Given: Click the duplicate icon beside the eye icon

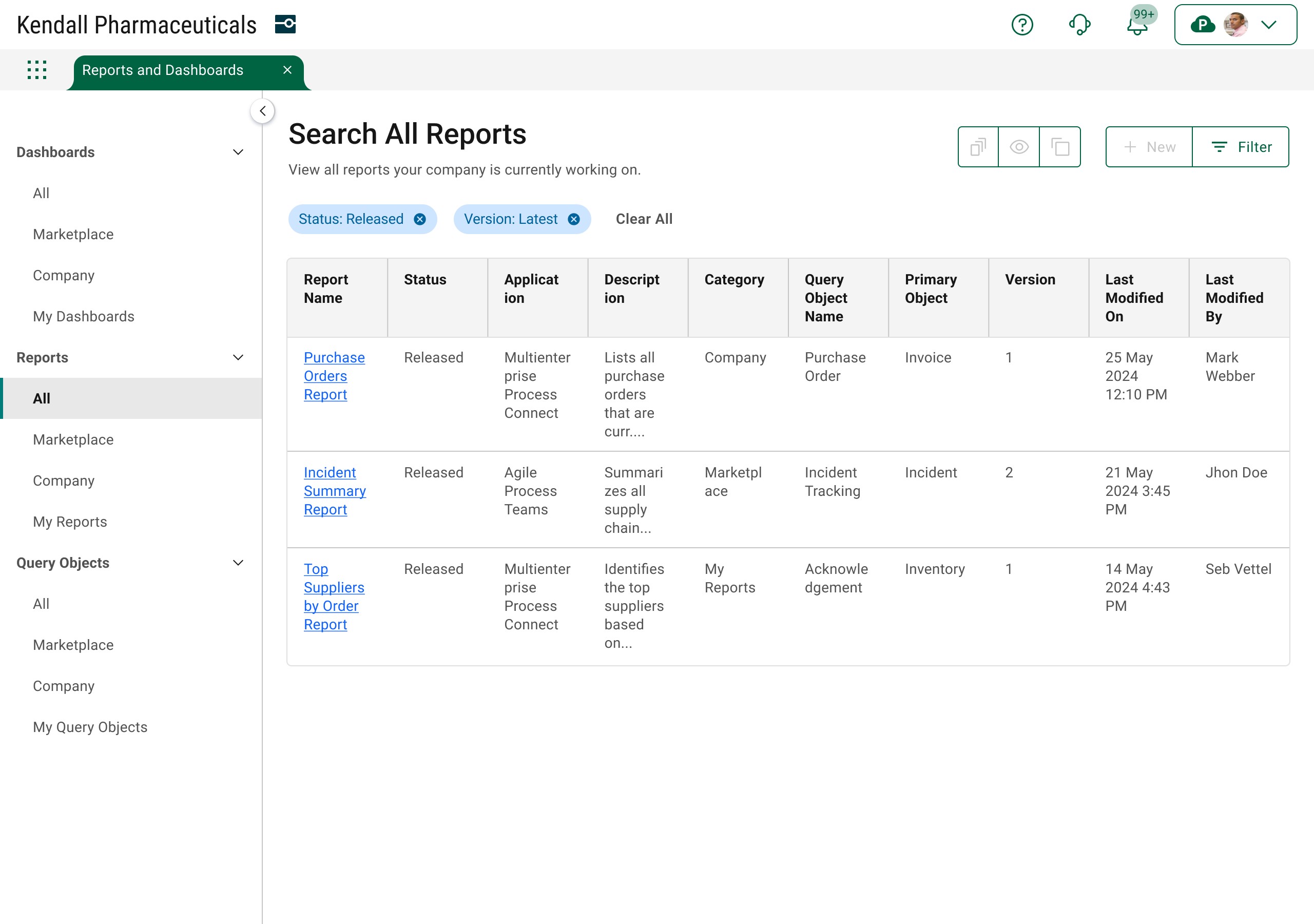Looking at the screenshot, I should tap(1060, 147).
